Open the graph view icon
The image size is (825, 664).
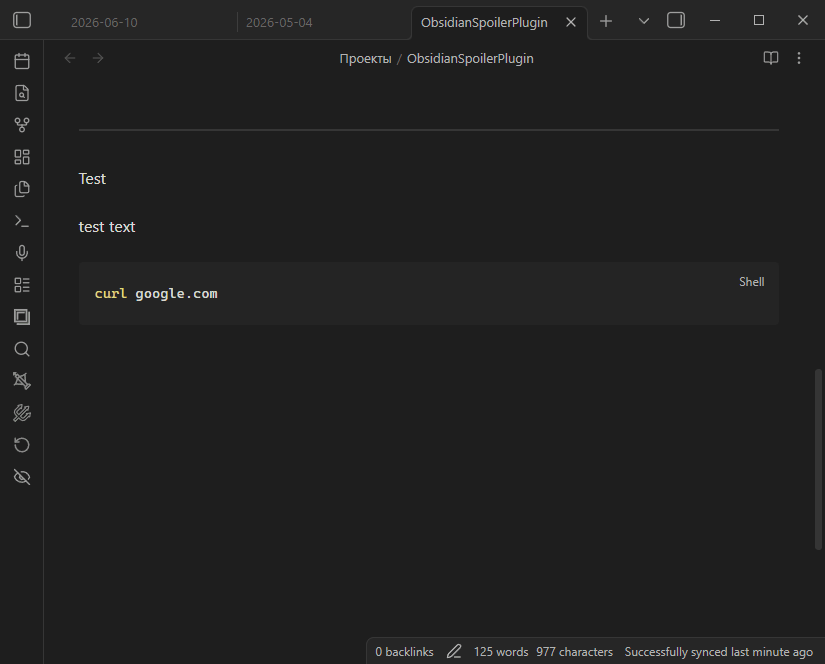22,125
